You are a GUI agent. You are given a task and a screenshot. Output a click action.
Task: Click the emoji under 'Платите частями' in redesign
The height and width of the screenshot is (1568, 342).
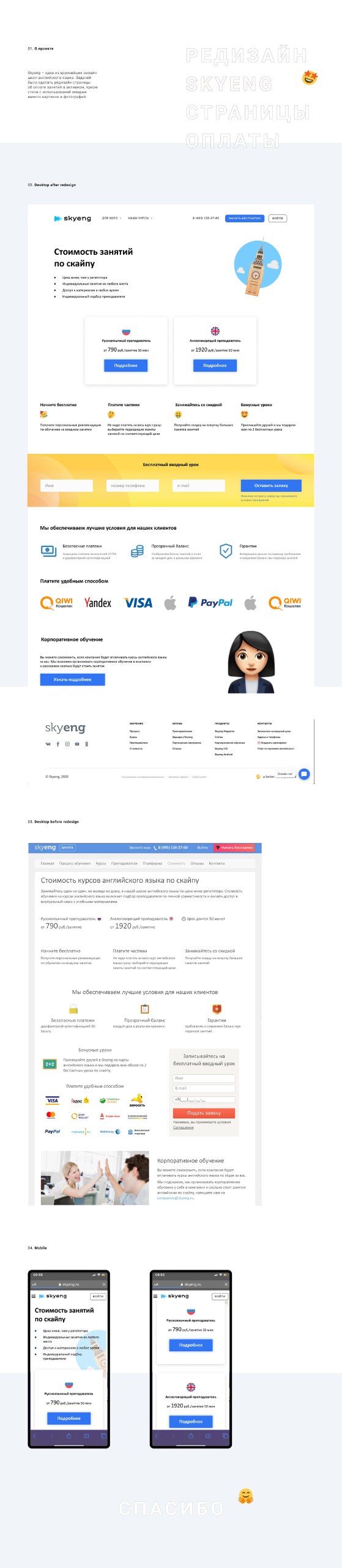click(x=111, y=415)
